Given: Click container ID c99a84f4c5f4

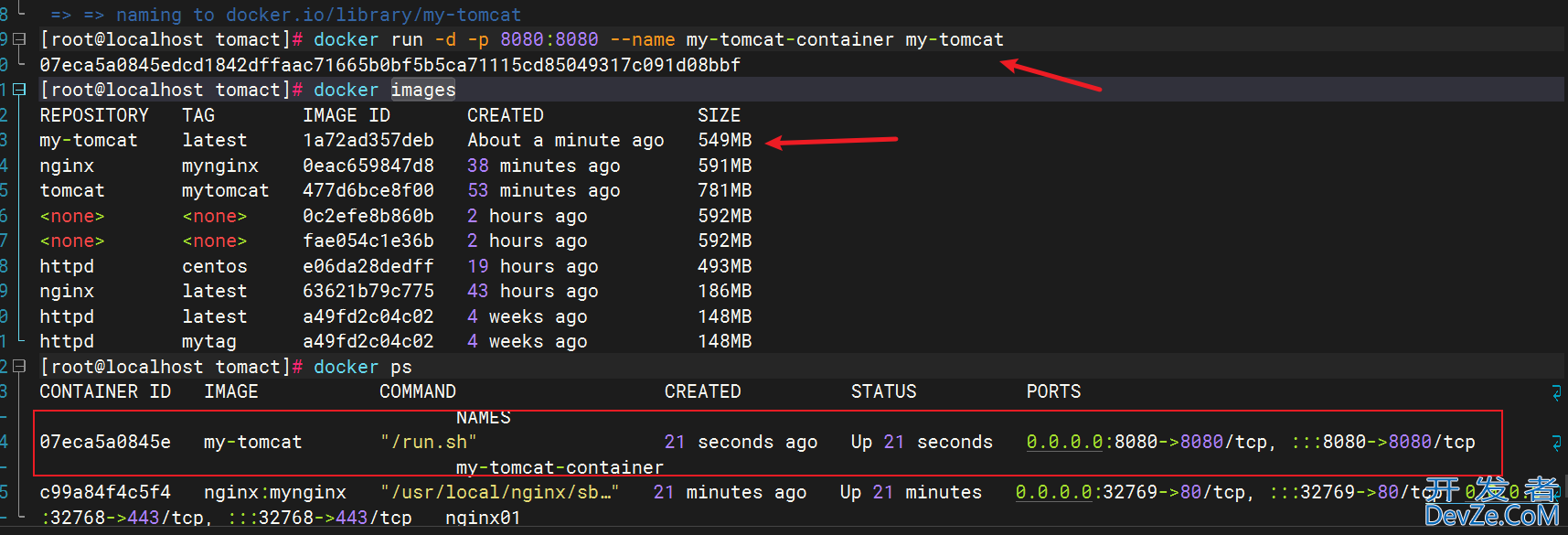Looking at the screenshot, I should point(105,492).
